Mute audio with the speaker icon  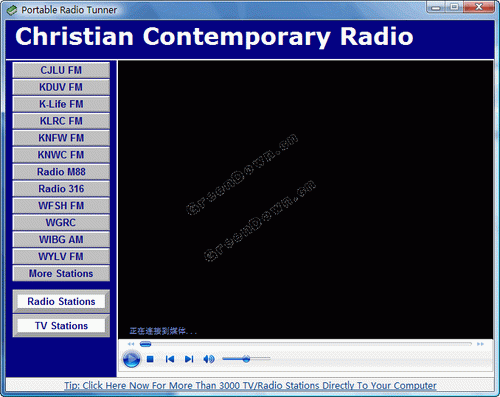[x=209, y=359]
